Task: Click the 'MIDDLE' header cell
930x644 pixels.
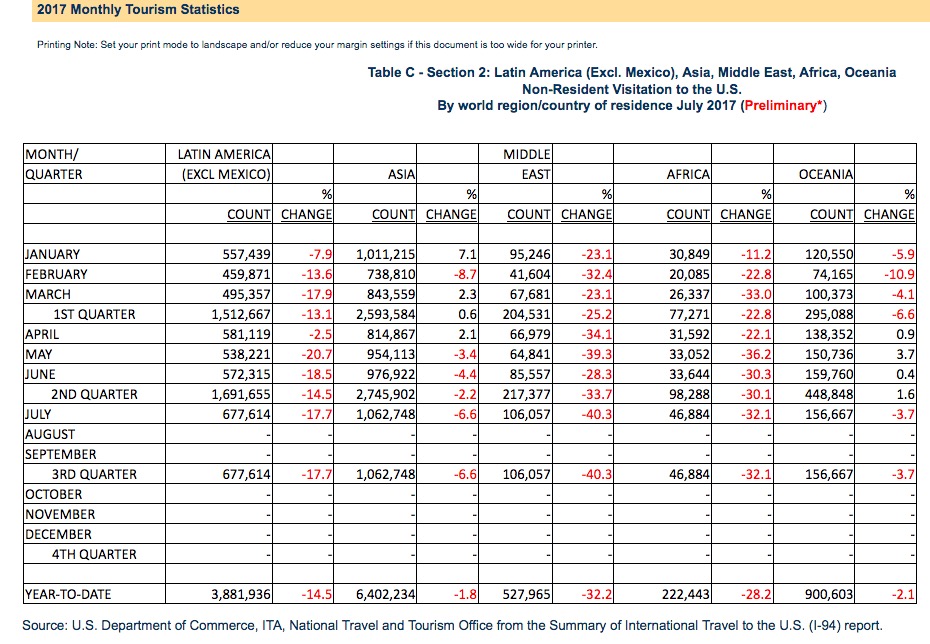Action: coord(527,154)
